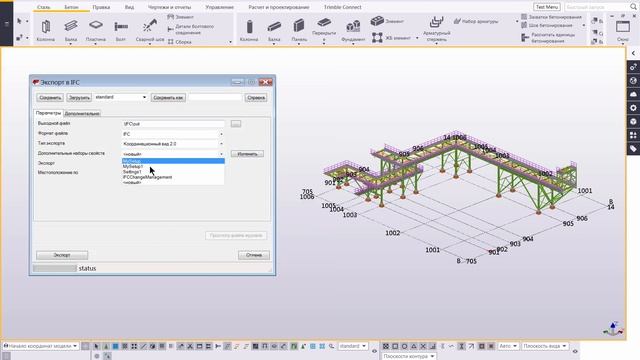Screen dimensions: 640x360
Task: Toggle snap to intersection X switch
Action: pos(423,346)
